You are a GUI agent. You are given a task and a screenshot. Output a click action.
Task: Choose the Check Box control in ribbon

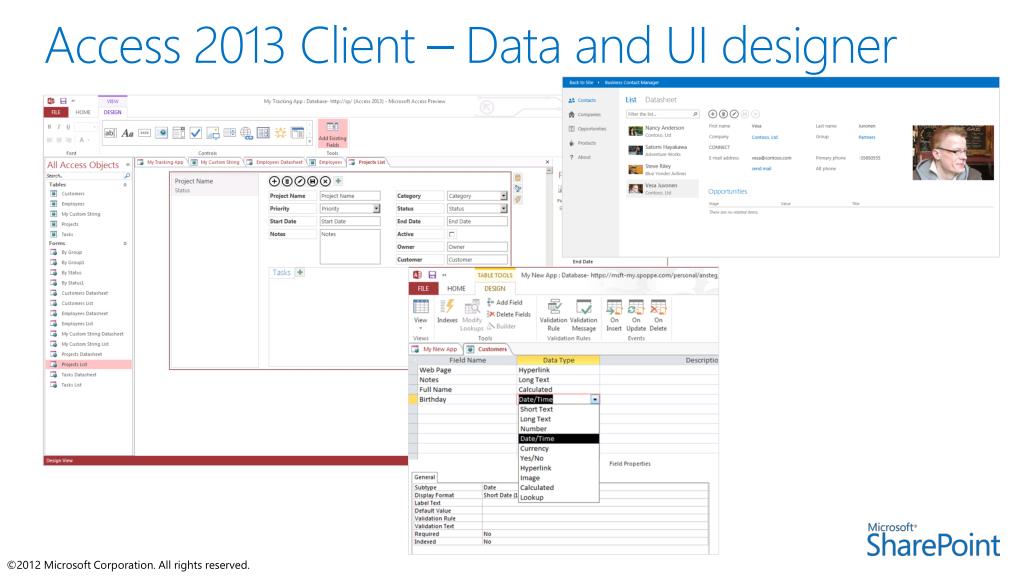(195, 133)
